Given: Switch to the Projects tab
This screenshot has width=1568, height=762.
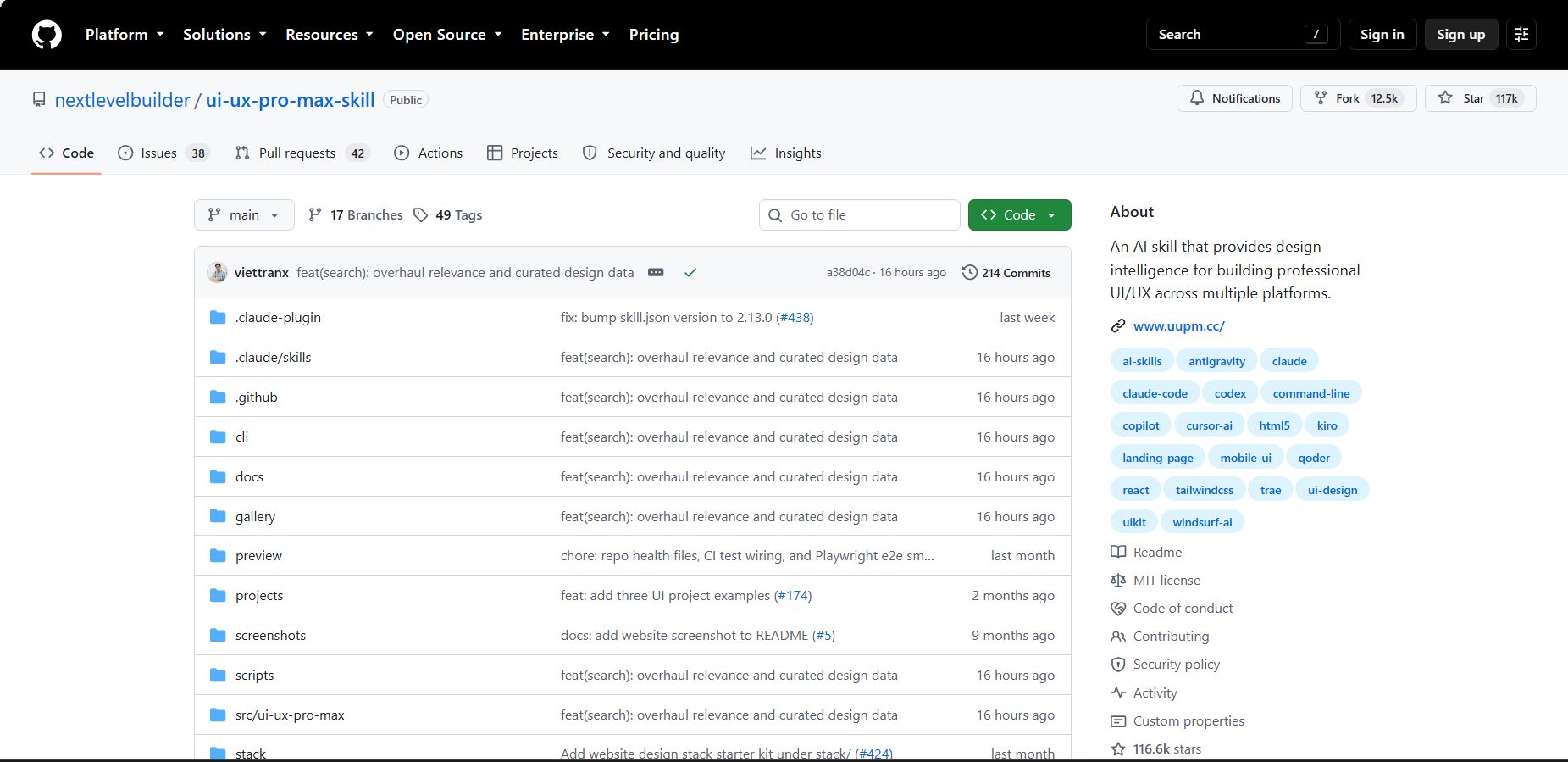Looking at the screenshot, I should click(x=523, y=153).
